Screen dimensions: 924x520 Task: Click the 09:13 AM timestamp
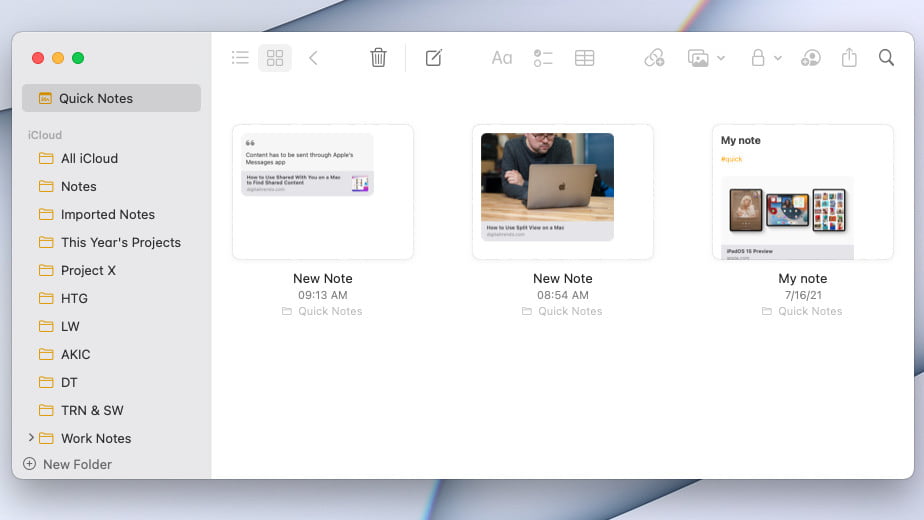(x=323, y=295)
